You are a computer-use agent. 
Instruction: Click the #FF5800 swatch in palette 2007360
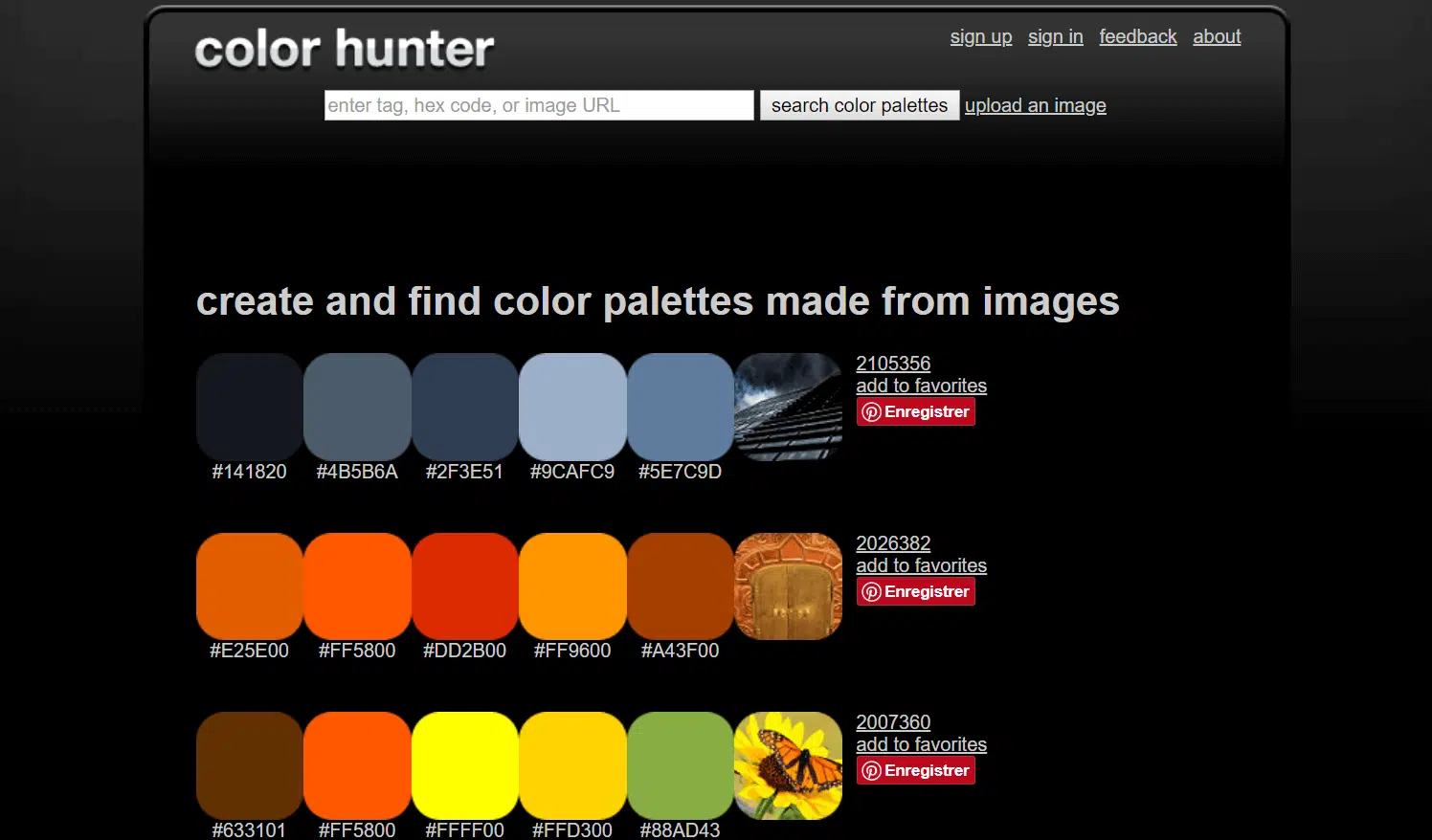[357, 765]
